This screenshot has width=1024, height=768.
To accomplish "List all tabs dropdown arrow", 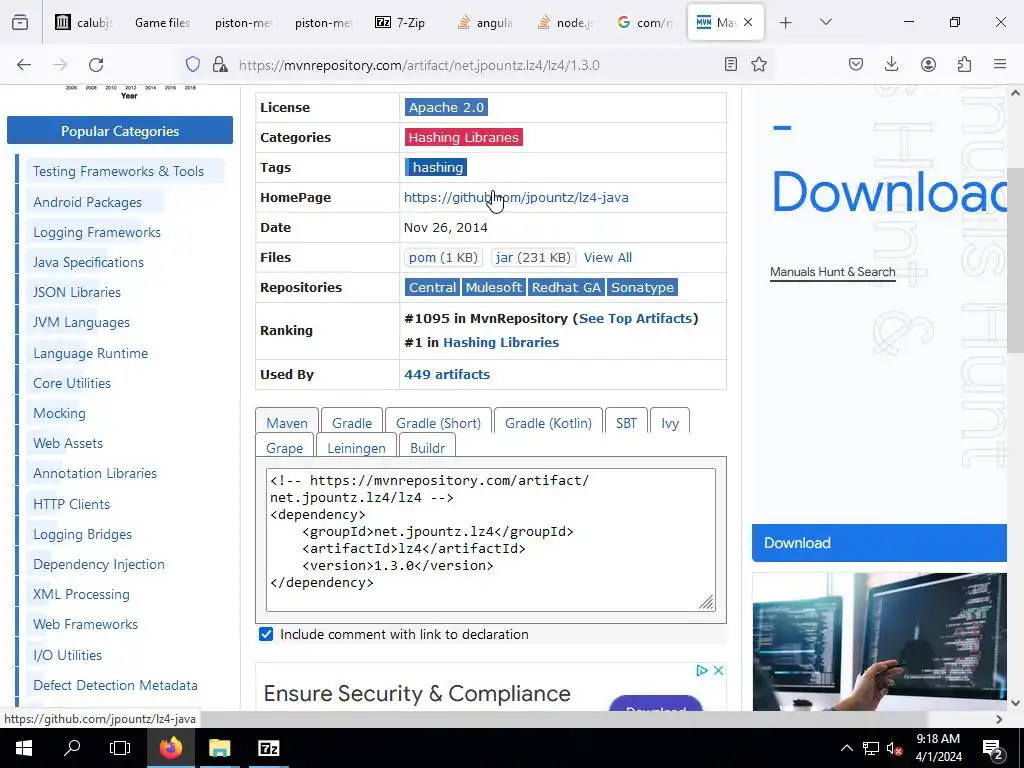I will click(x=825, y=23).
